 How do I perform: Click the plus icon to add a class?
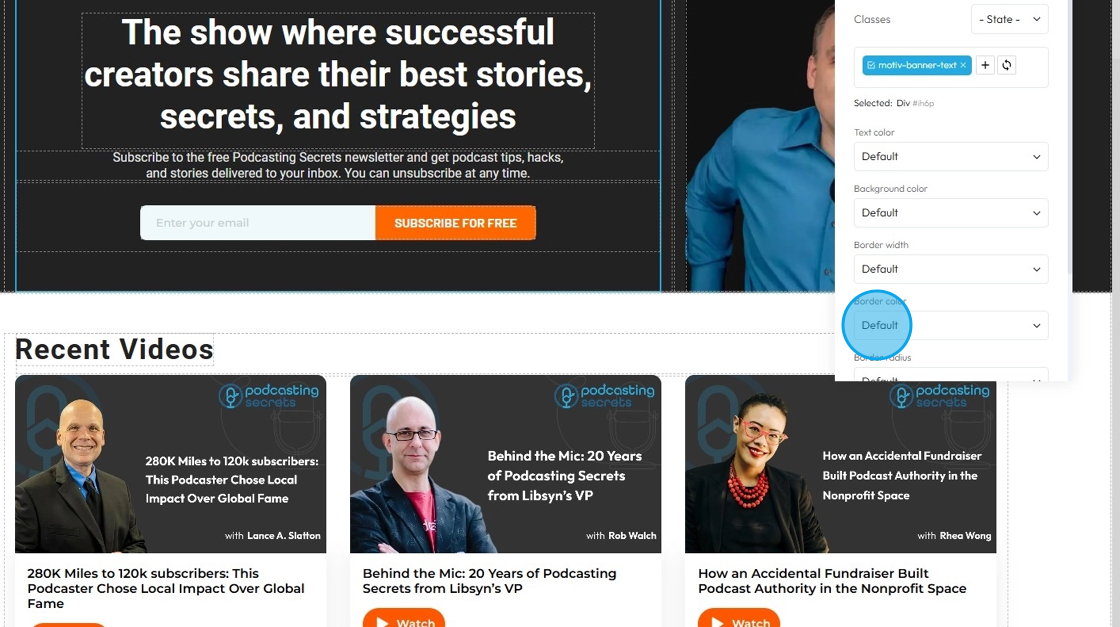[985, 65]
